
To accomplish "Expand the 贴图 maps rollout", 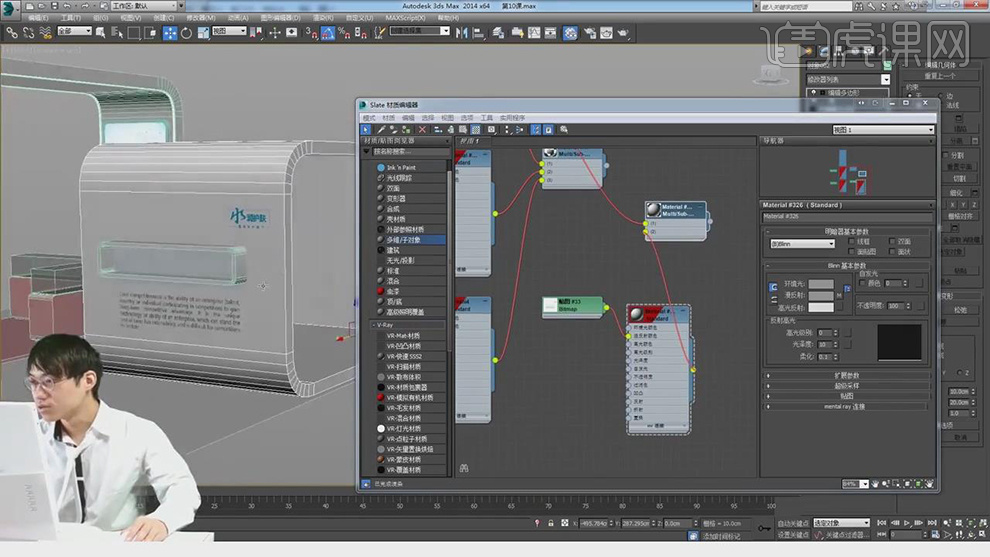I will [x=846, y=396].
